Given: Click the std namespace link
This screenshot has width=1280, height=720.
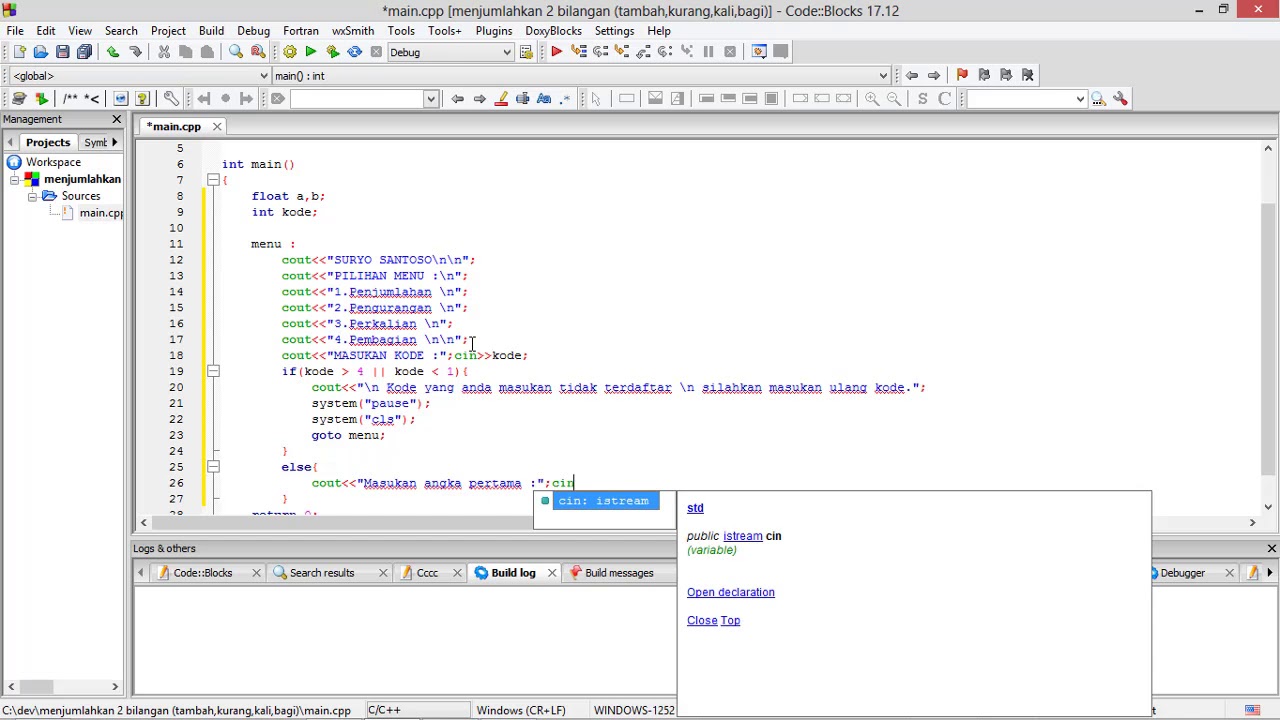Looking at the screenshot, I should 695,508.
